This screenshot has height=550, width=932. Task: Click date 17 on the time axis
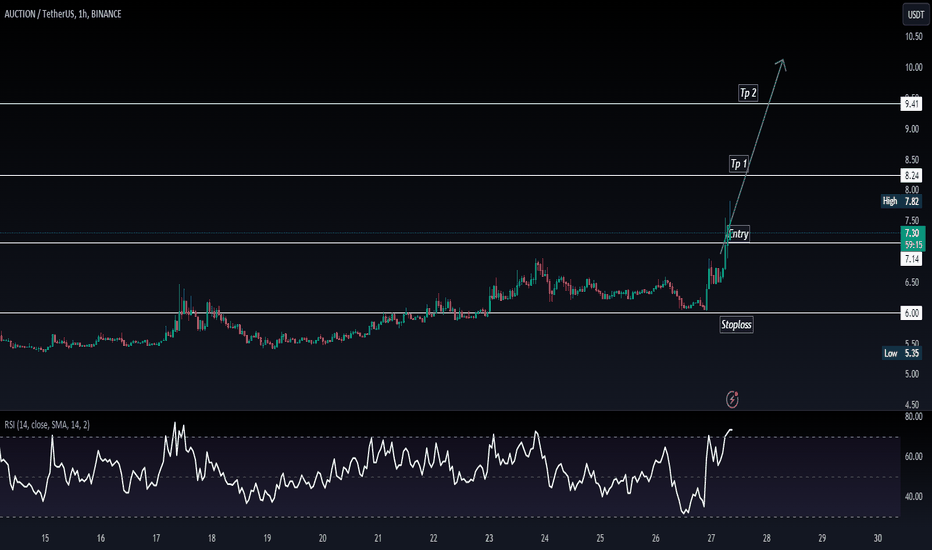156,538
